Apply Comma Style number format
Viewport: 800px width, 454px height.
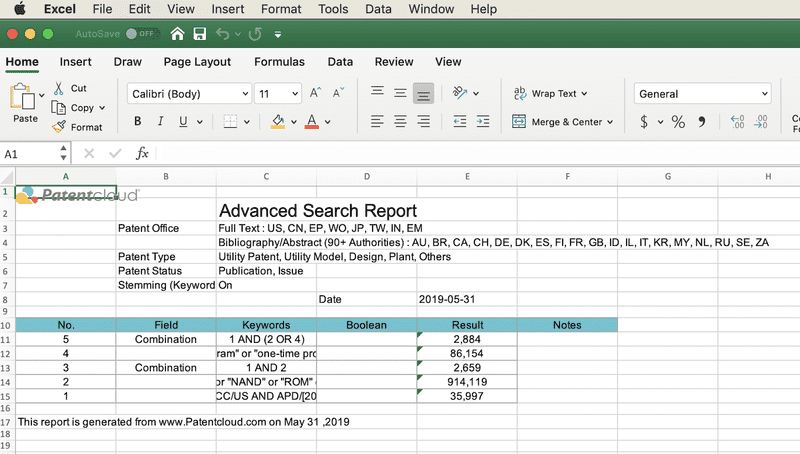[702, 122]
